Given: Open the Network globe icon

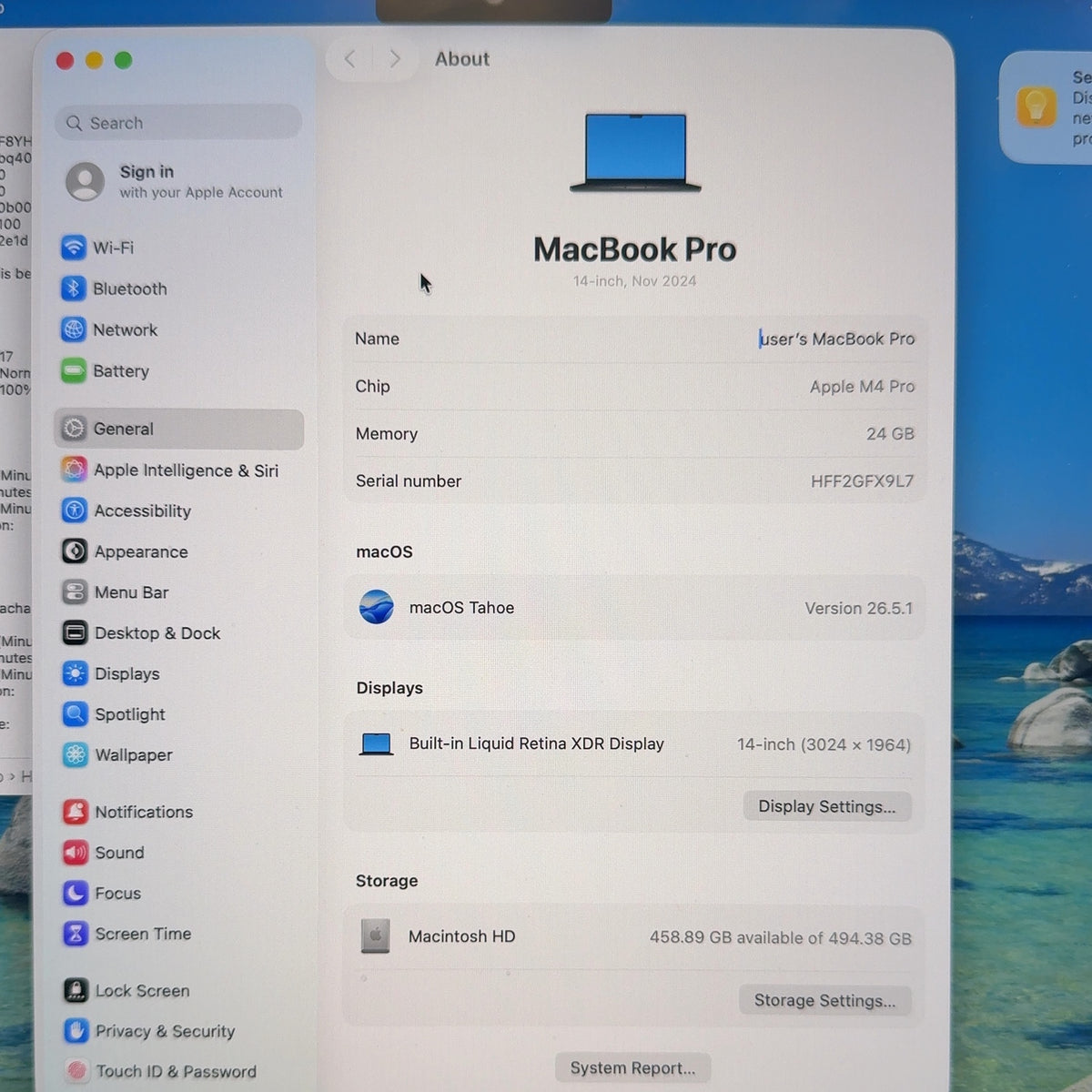Looking at the screenshot, I should coord(74,329).
